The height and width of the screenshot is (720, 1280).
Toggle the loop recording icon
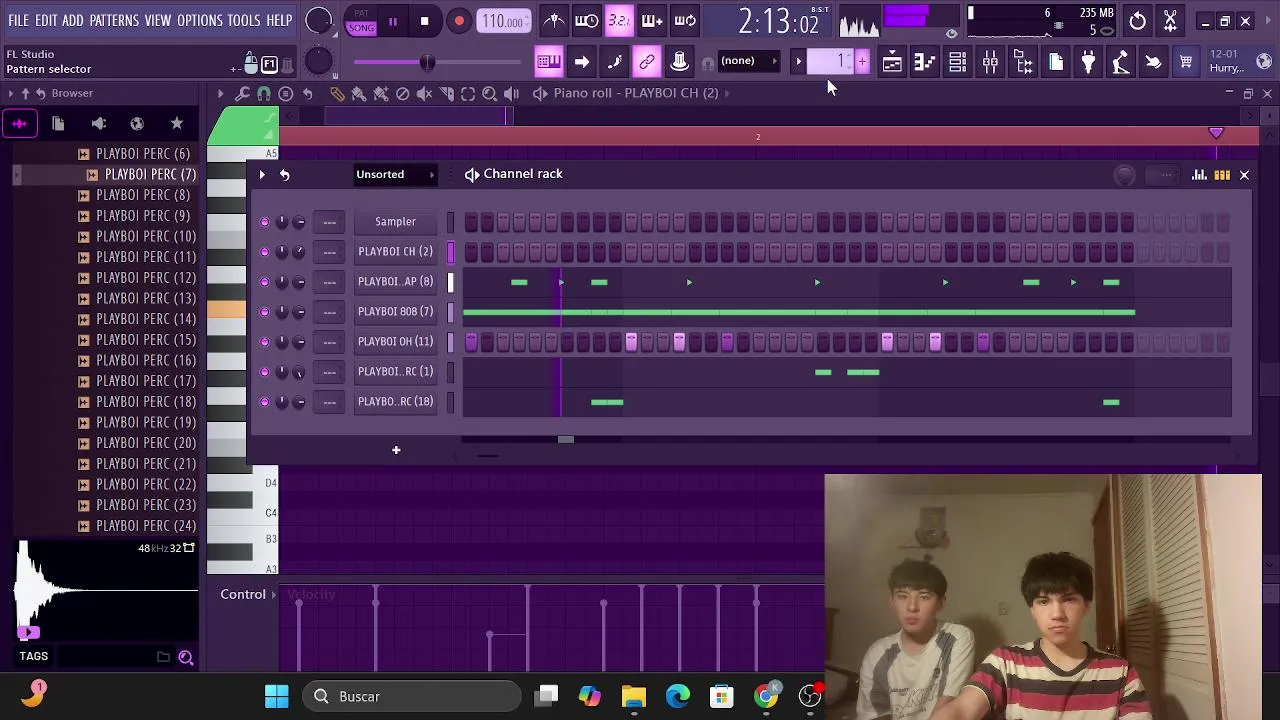685,20
